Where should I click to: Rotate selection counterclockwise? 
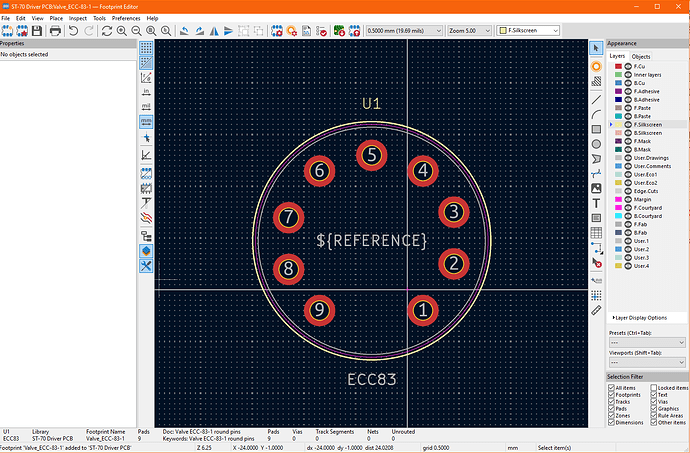pos(184,30)
